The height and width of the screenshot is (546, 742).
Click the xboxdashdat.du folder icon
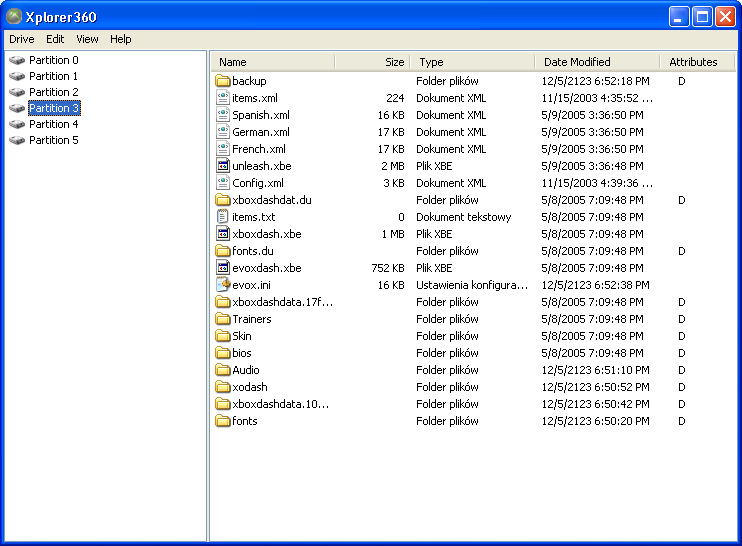tap(222, 200)
